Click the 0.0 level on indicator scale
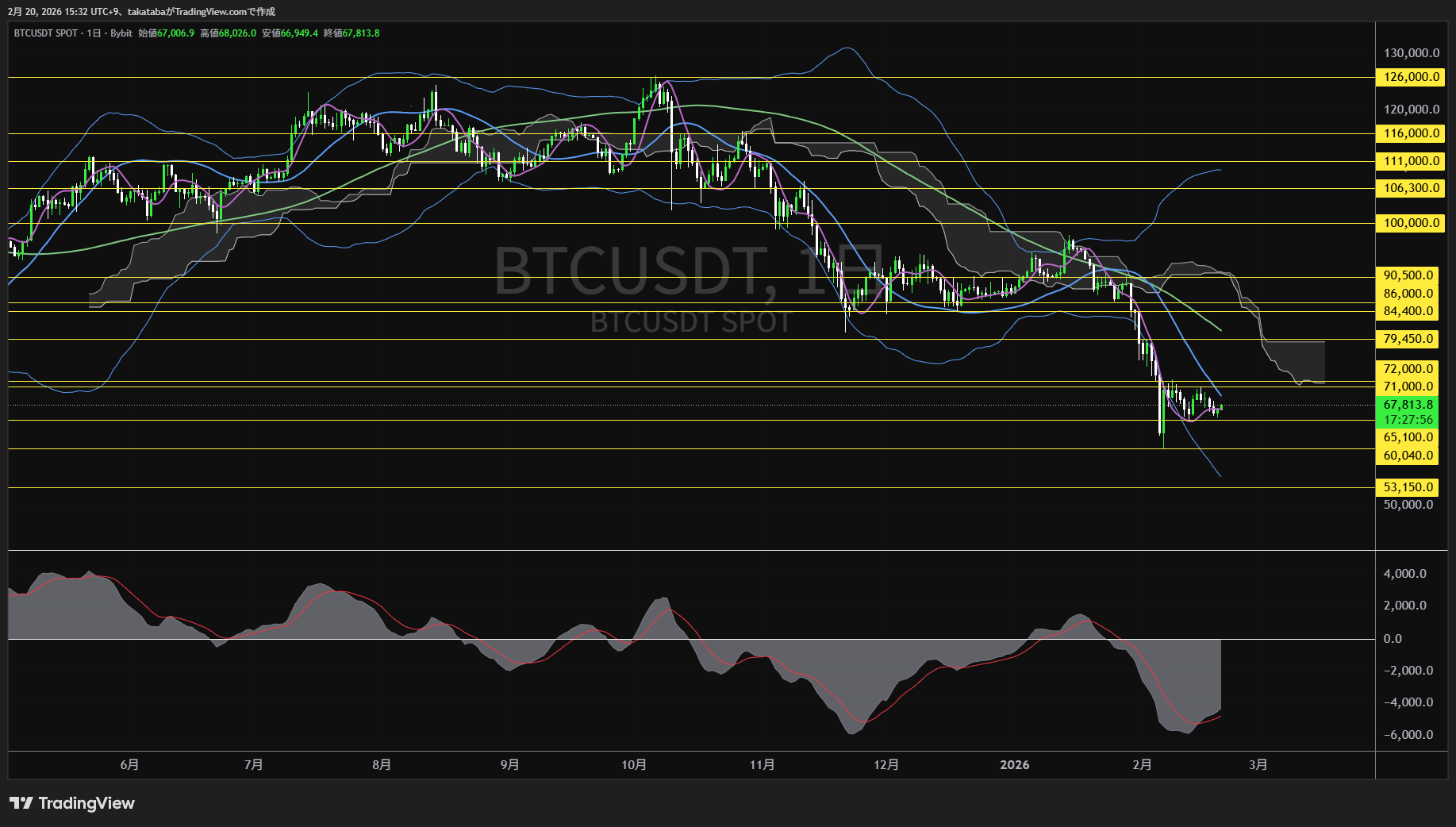This screenshot has width=1456, height=827. pyautogui.click(x=1393, y=639)
